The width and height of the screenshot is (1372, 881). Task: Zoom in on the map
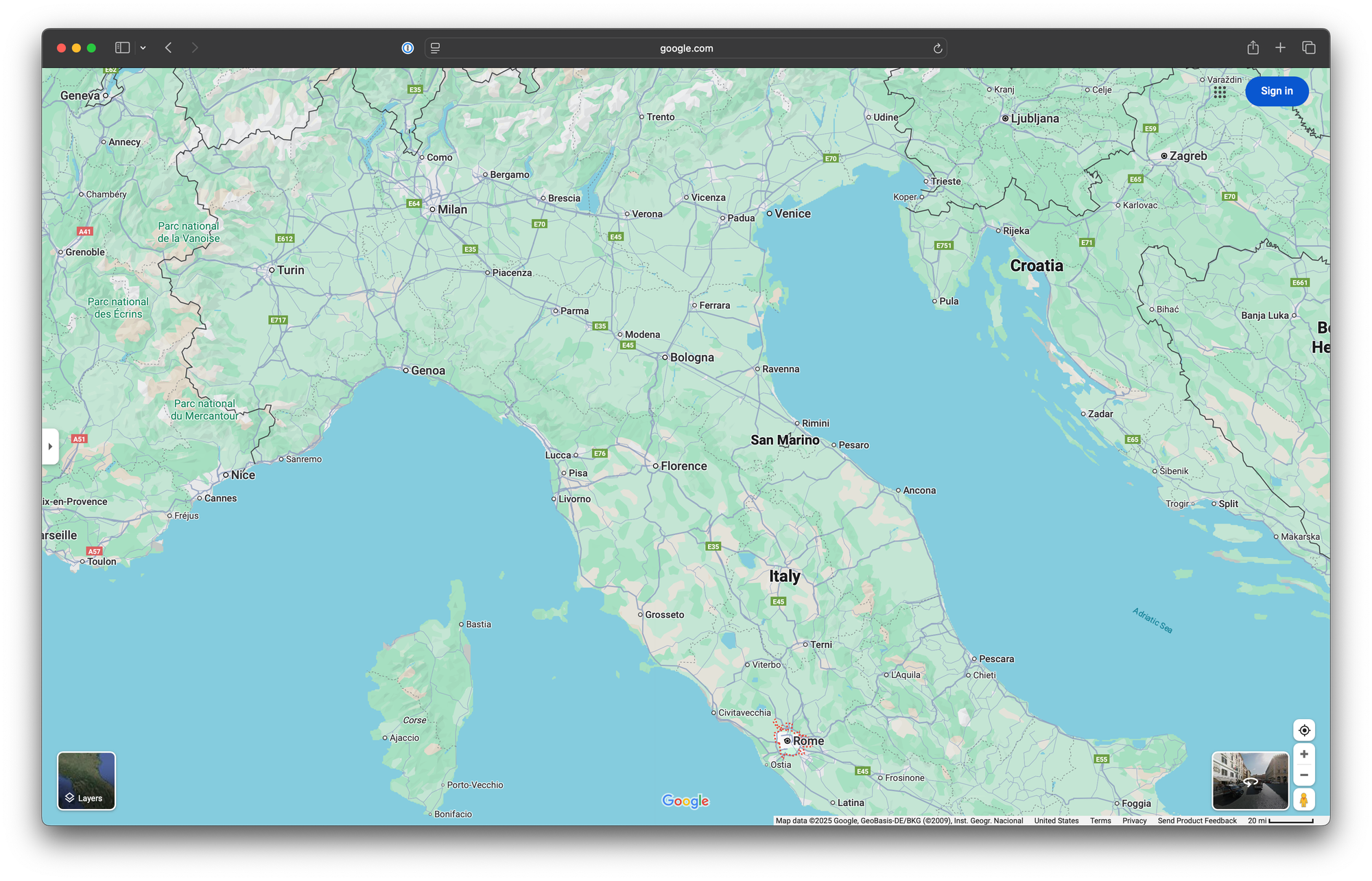1304,754
